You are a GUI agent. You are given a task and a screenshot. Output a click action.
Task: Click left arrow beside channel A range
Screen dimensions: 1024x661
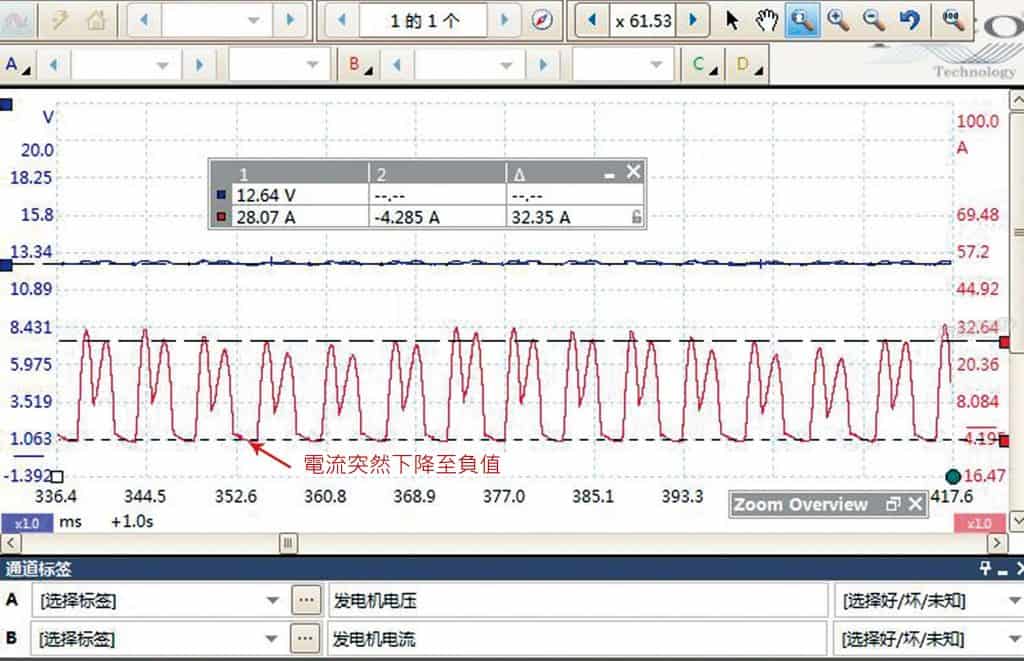(54, 65)
